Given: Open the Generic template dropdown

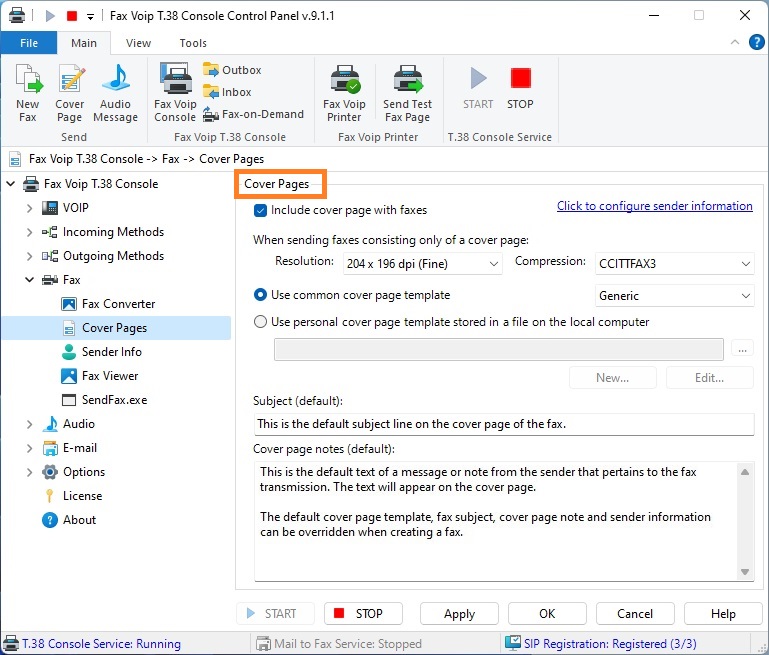Looking at the screenshot, I should coord(674,296).
